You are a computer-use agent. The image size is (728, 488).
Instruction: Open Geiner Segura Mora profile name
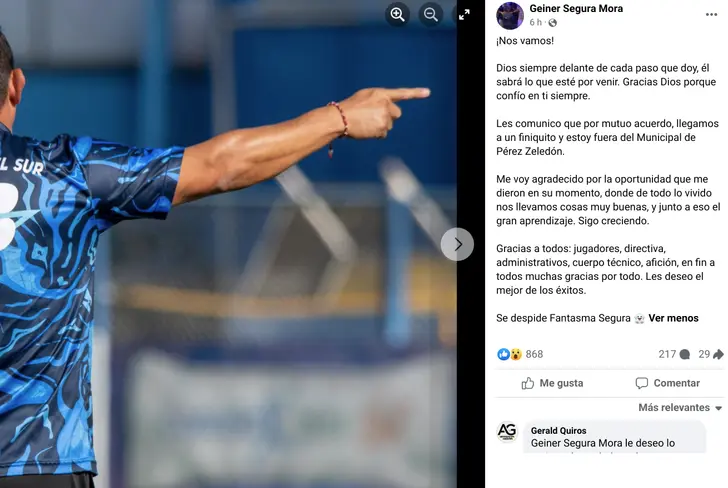coord(576,8)
